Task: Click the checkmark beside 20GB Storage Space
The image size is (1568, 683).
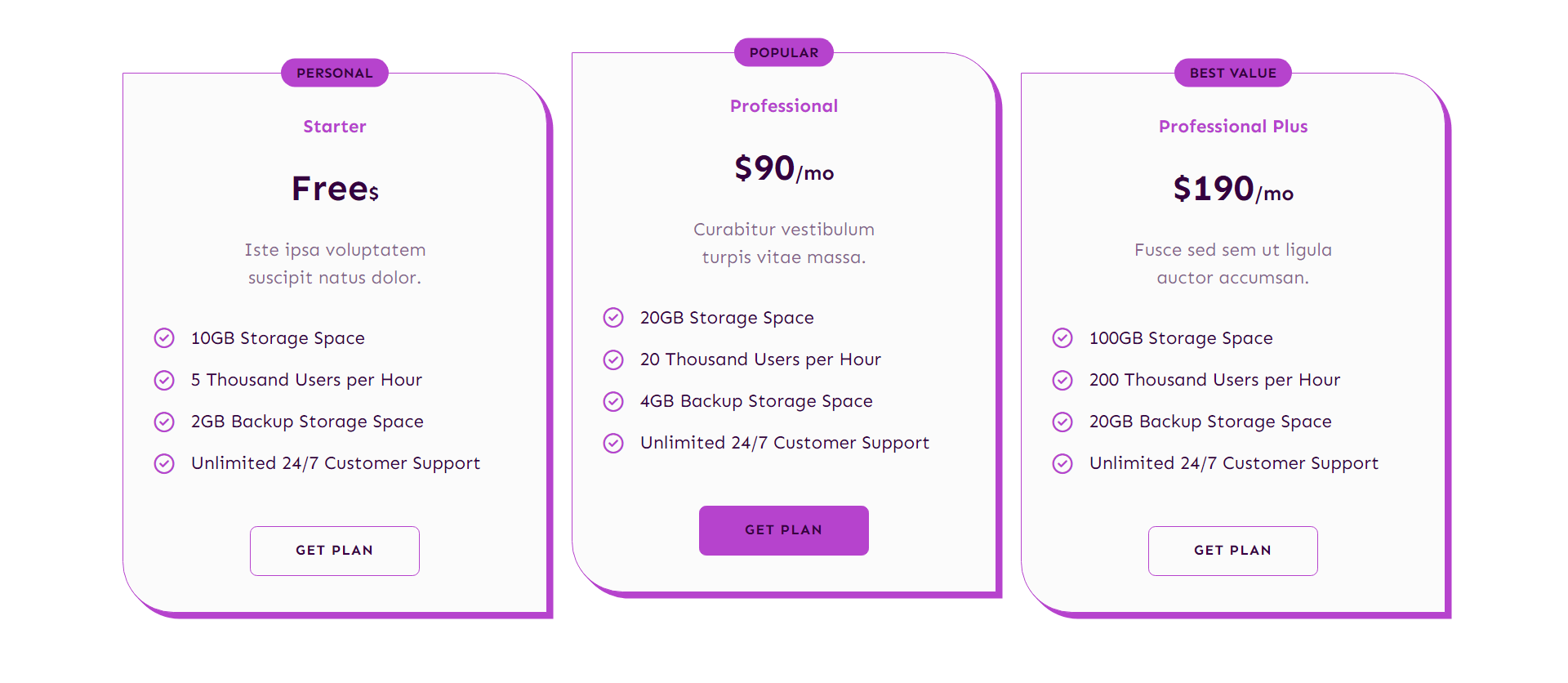Action: click(613, 317)
